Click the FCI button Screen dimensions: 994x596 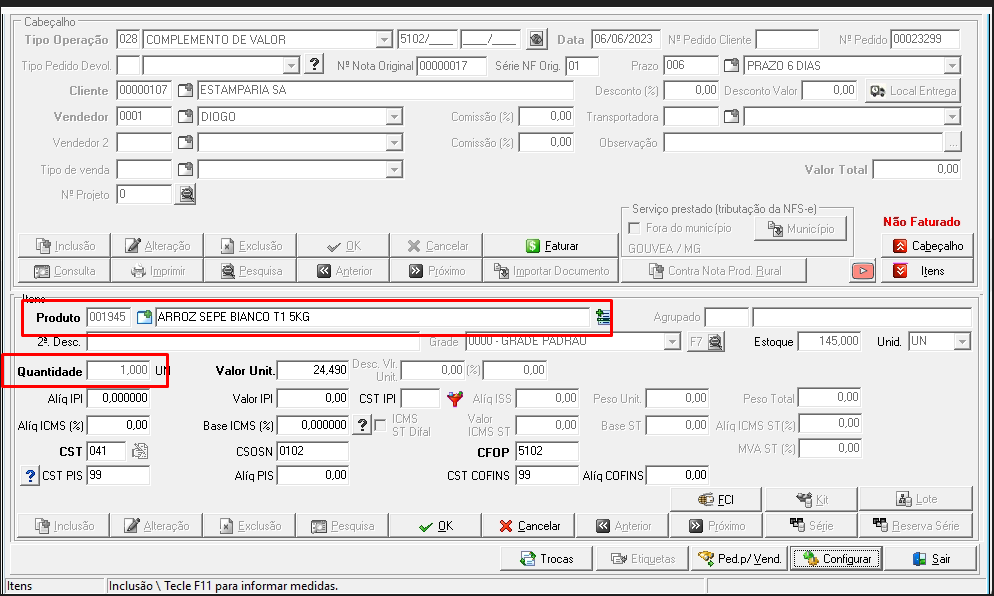[716, 500]
